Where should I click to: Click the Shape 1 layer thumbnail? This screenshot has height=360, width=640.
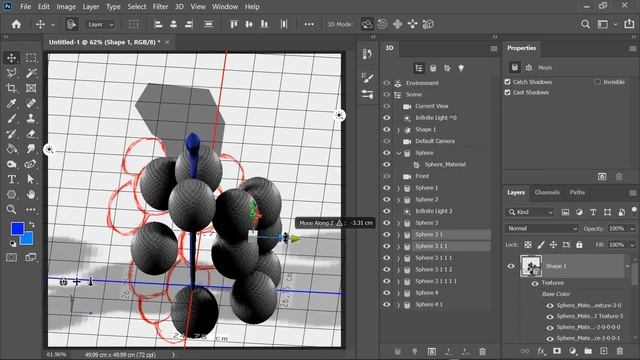coord(531,266)
